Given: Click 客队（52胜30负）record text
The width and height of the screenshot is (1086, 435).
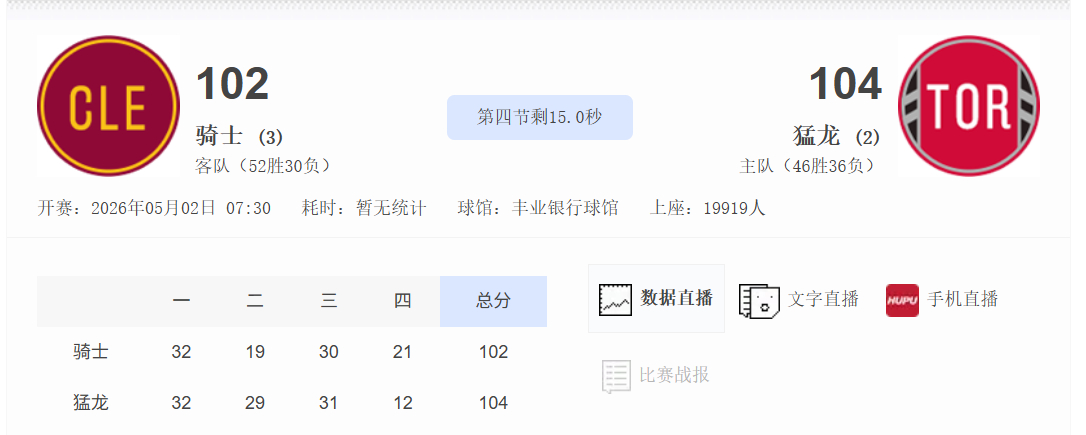Looking at the screenshot, I should 266,166.
